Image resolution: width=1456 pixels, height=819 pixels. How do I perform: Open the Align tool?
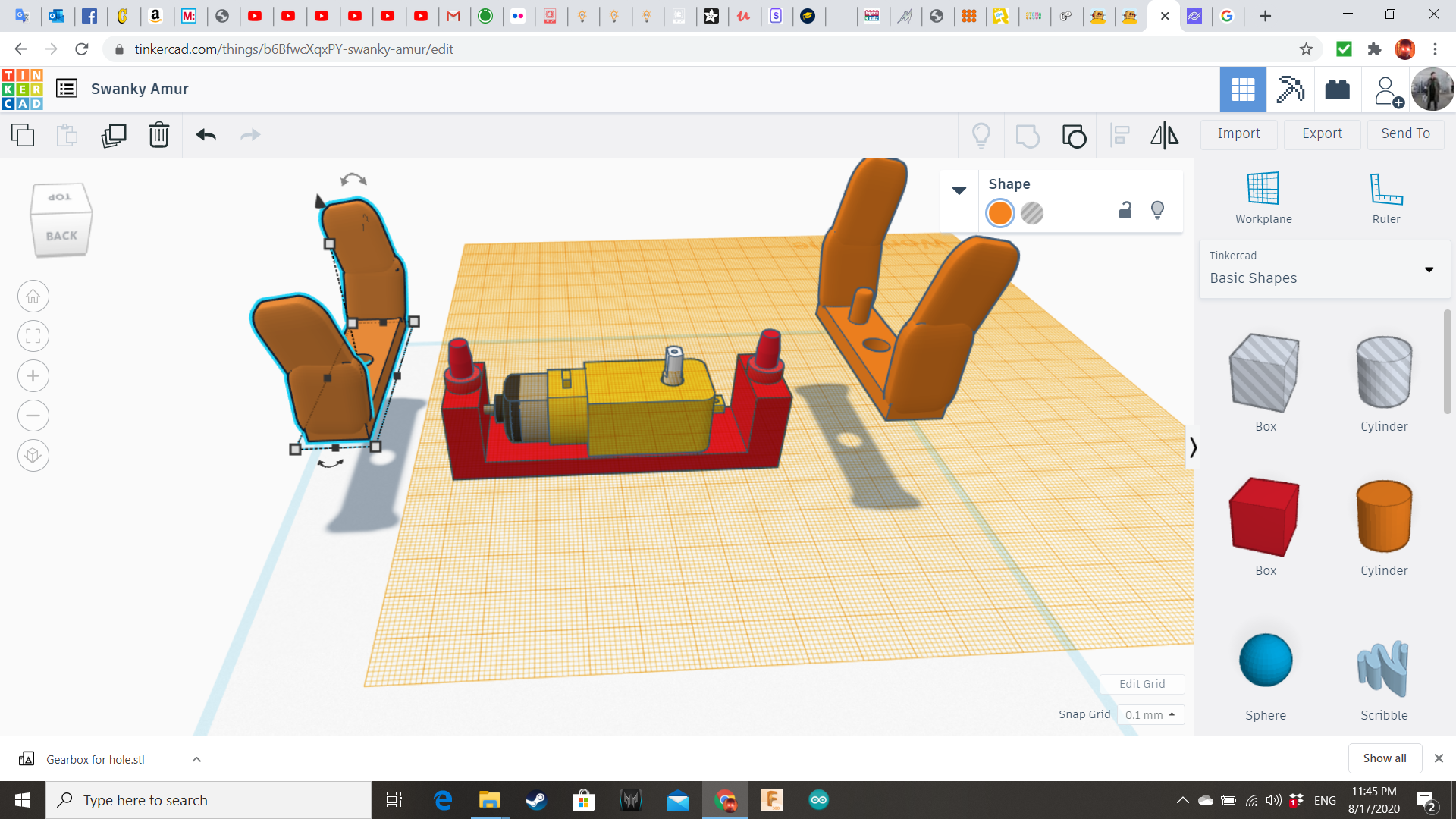(1120, 136)
